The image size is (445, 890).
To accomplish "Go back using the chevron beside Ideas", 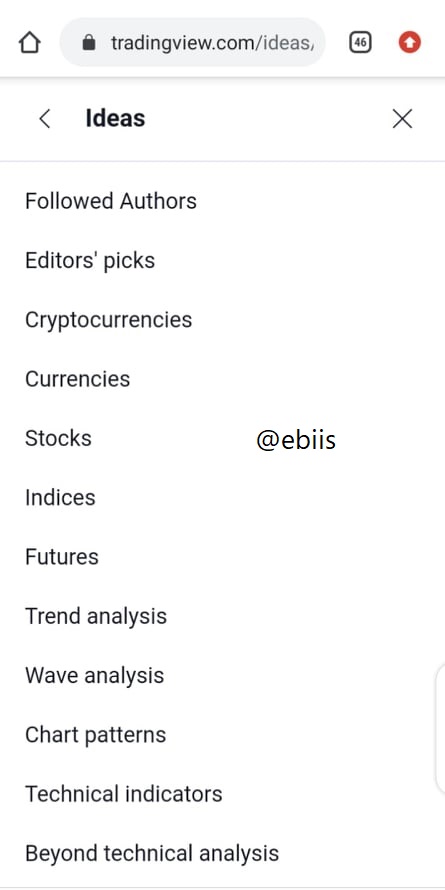I will click(x=44, y=119).
